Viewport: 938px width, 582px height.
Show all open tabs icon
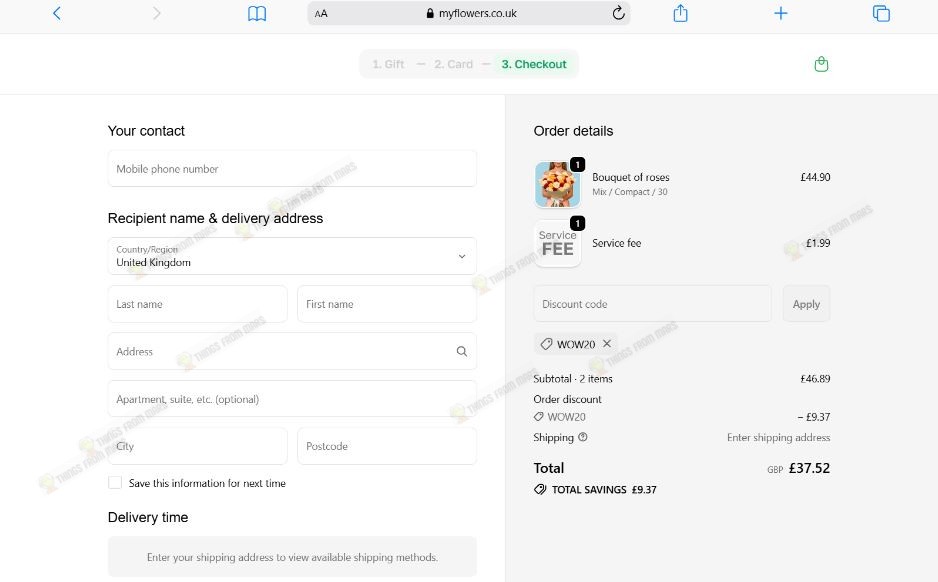point(881,13)
